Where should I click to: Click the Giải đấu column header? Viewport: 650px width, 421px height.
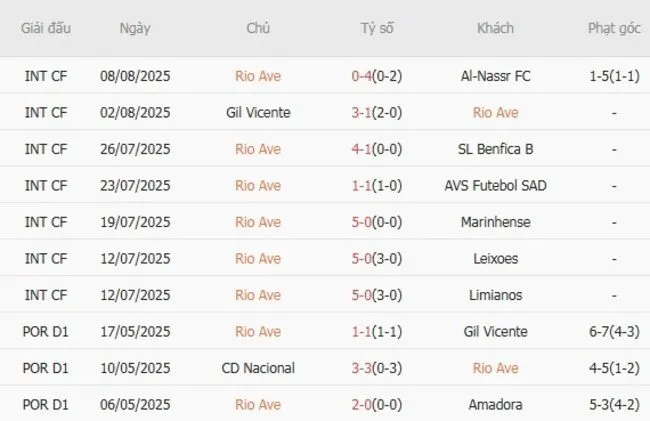(x=45, y=28)
